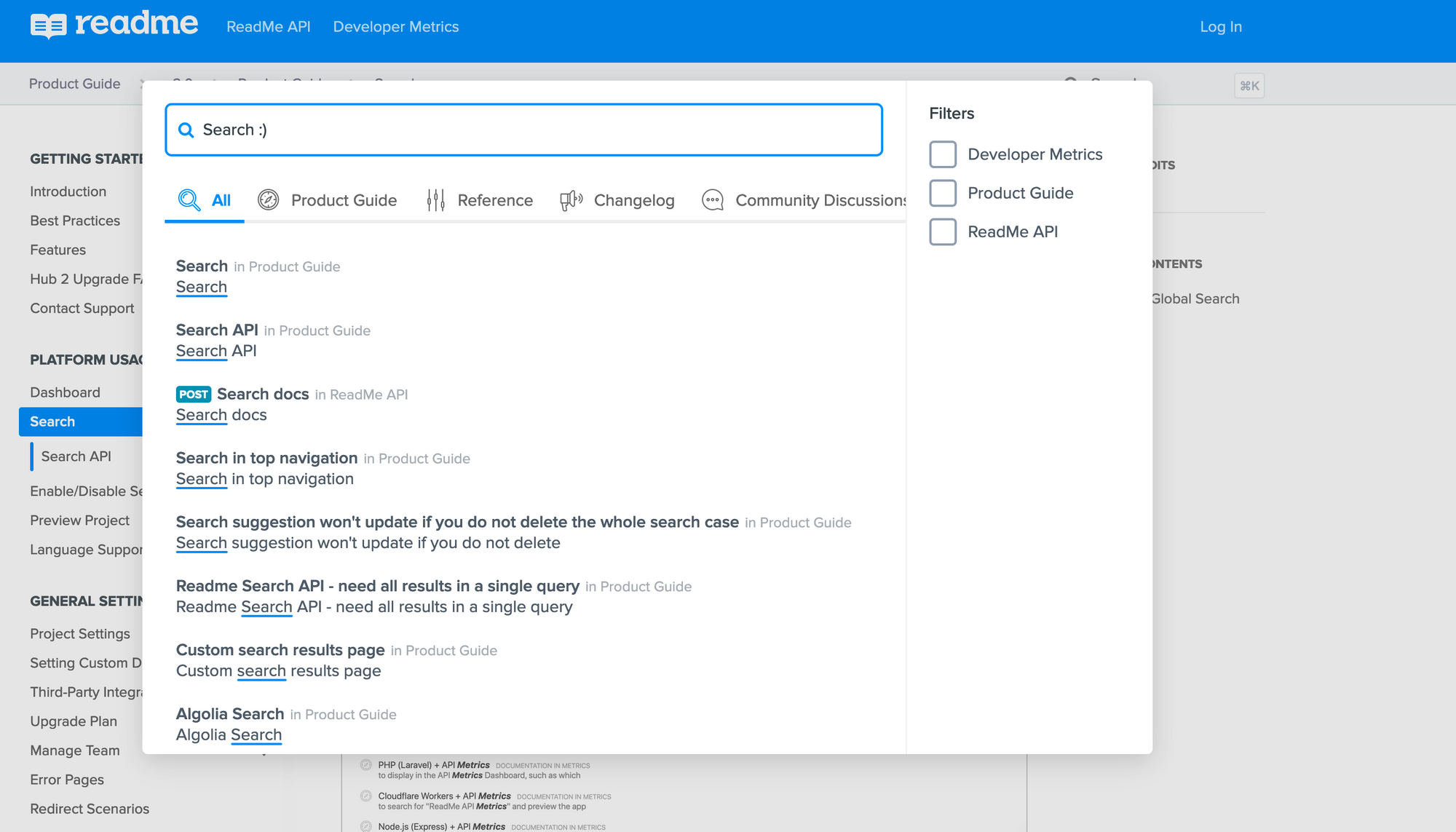Click the Log In link
The width and height of the screenshot is (1456, 832).
click(x=1220, y=27)
